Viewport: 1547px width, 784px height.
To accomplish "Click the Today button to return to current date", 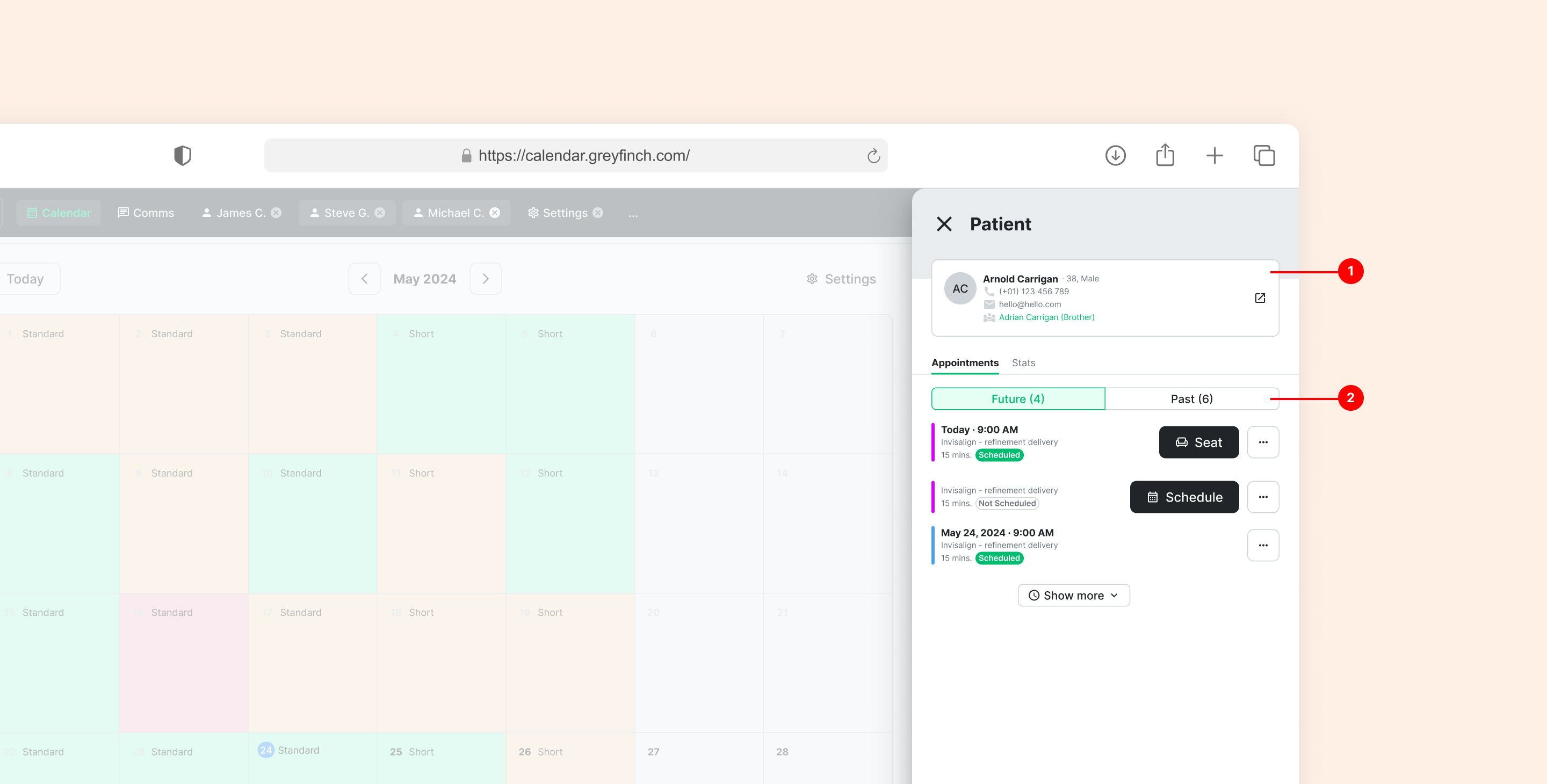I will coord(25,278).
